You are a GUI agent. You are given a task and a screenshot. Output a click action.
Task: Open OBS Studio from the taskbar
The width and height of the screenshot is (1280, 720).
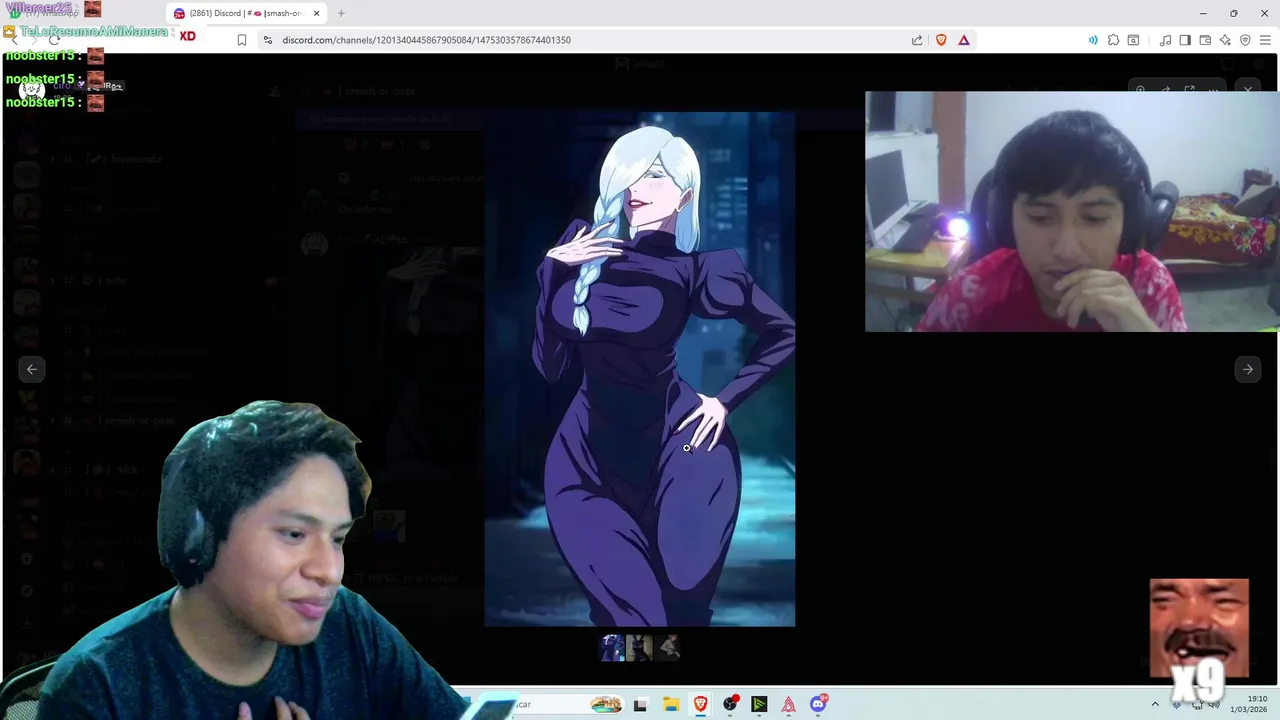(x=730, y=704)
